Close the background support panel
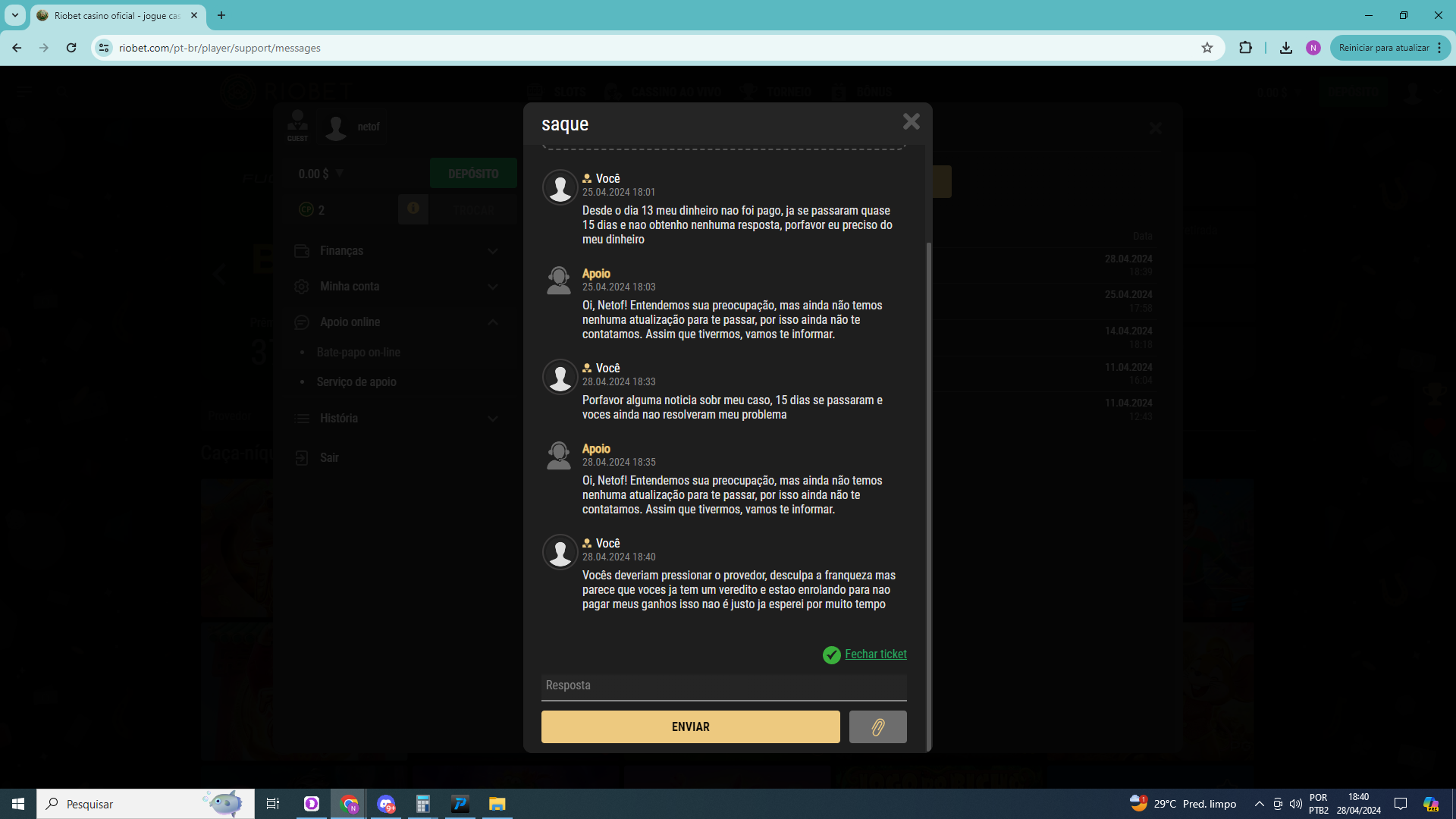 coord(1155,128)
